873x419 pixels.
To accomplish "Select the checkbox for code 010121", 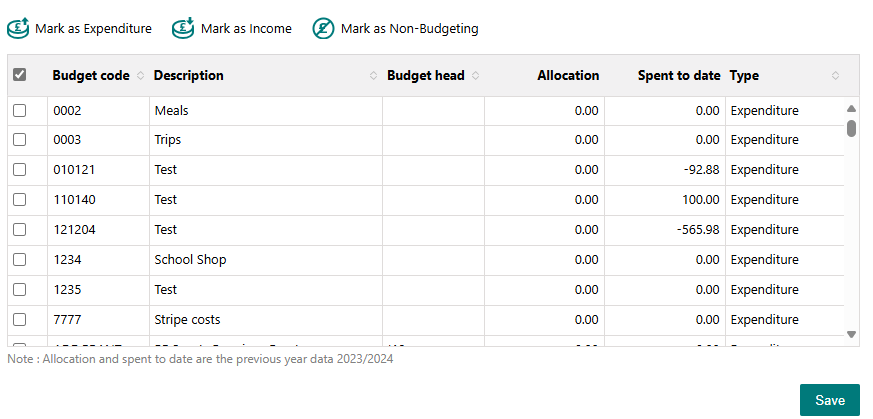I will (x=19, y=170).
